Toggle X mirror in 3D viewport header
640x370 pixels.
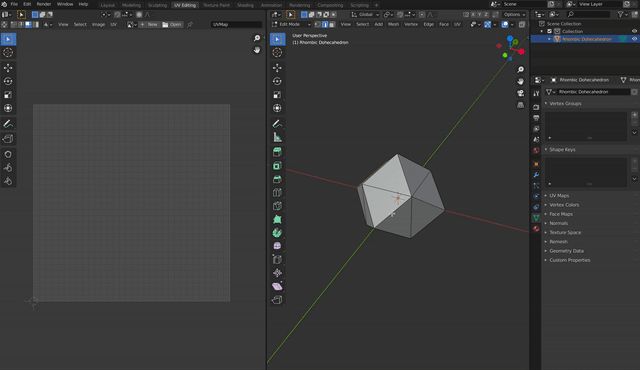[x=473, y=15]
